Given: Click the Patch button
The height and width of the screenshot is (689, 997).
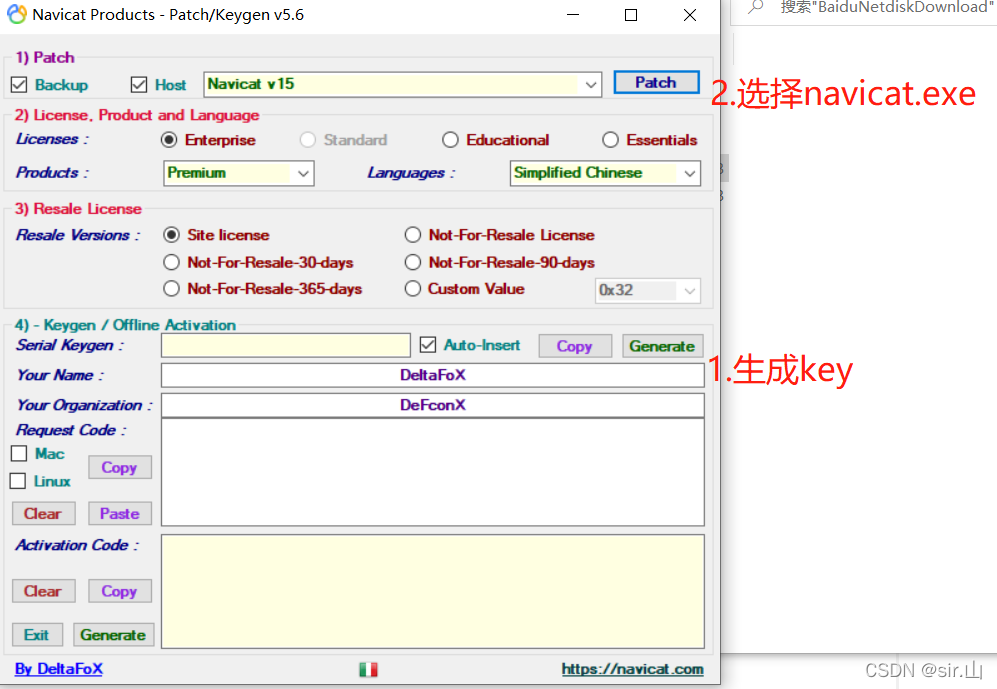Looking at the screenshot, I should tap(656, 83).
